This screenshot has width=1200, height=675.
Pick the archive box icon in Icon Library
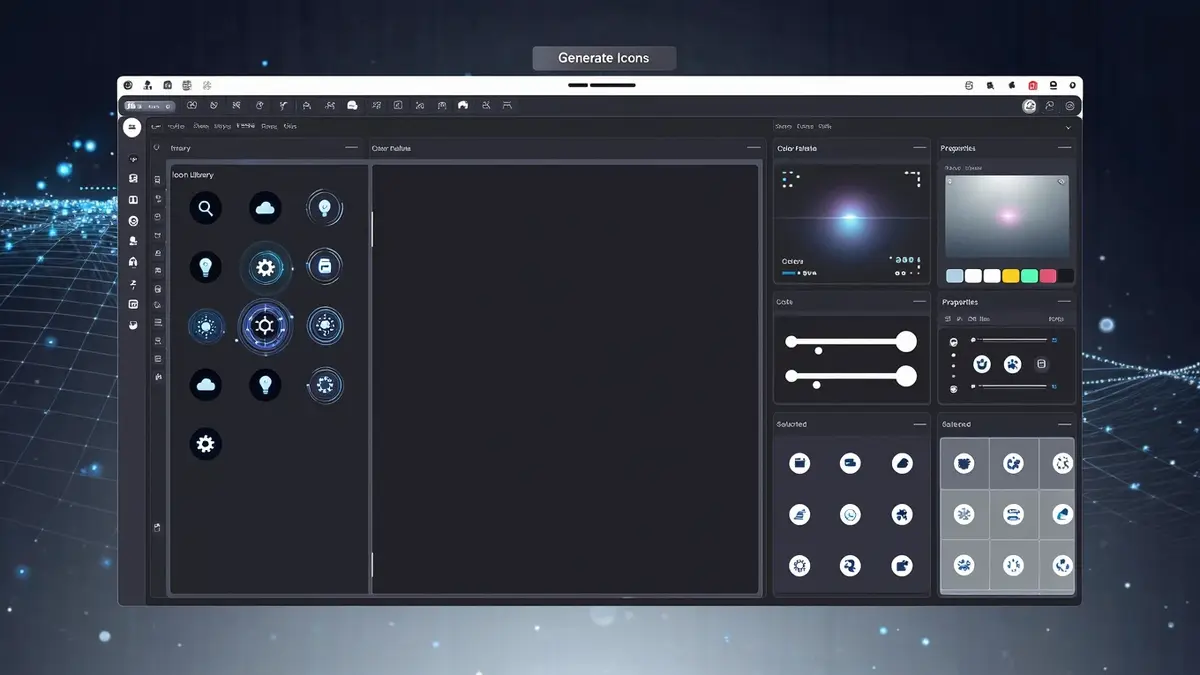pyautogui.click(x=324, y=266)
